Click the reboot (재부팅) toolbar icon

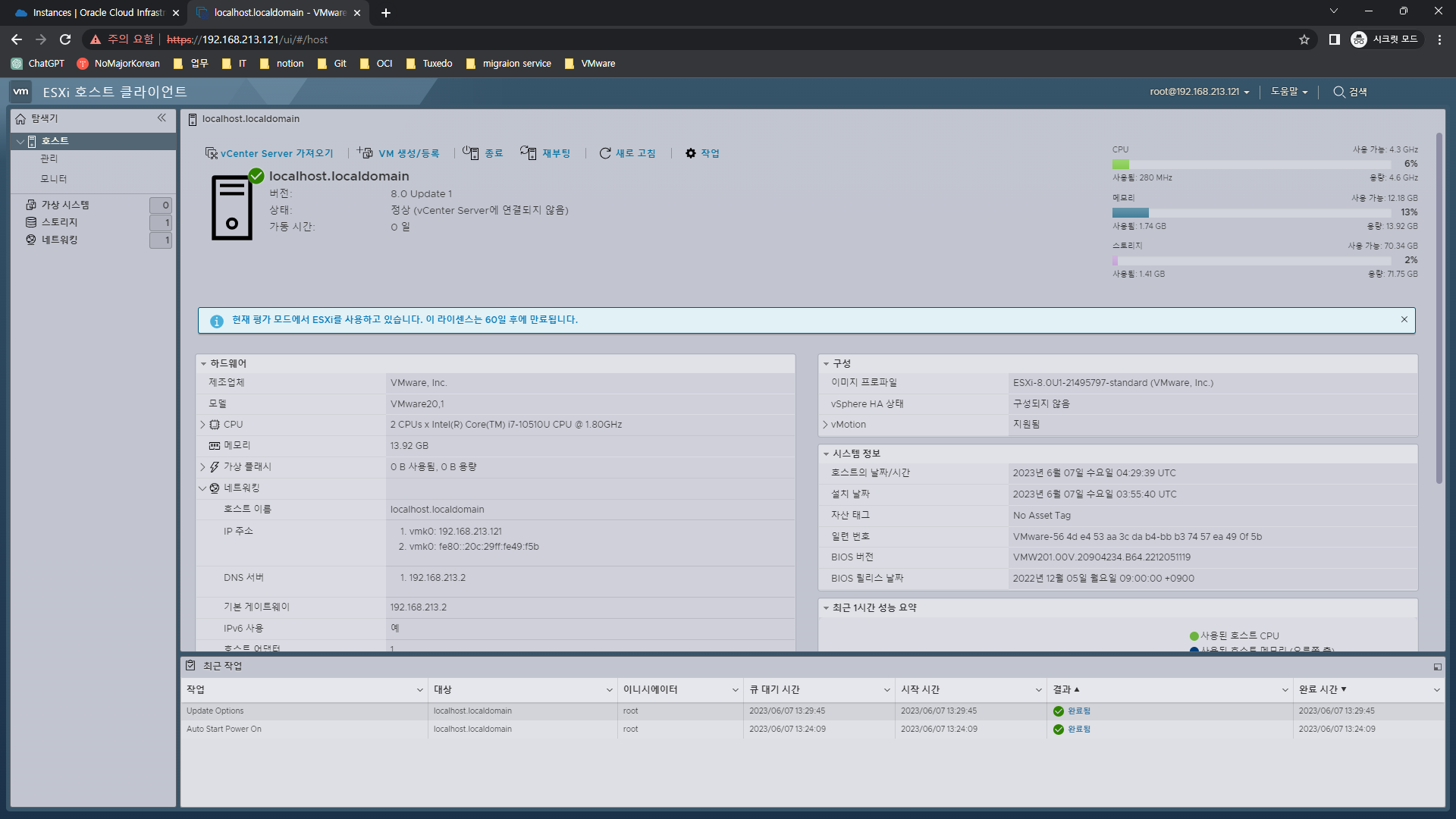(x=529, y=153)
